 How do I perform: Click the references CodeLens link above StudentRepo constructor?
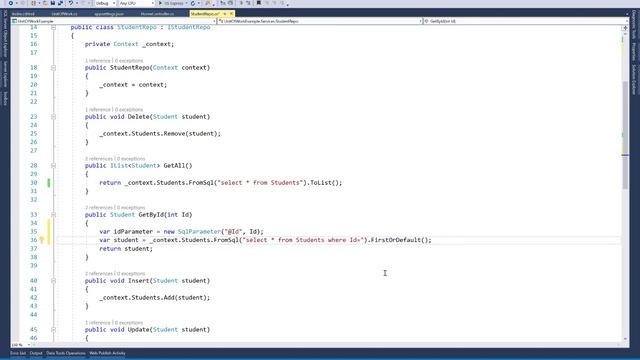98,60
